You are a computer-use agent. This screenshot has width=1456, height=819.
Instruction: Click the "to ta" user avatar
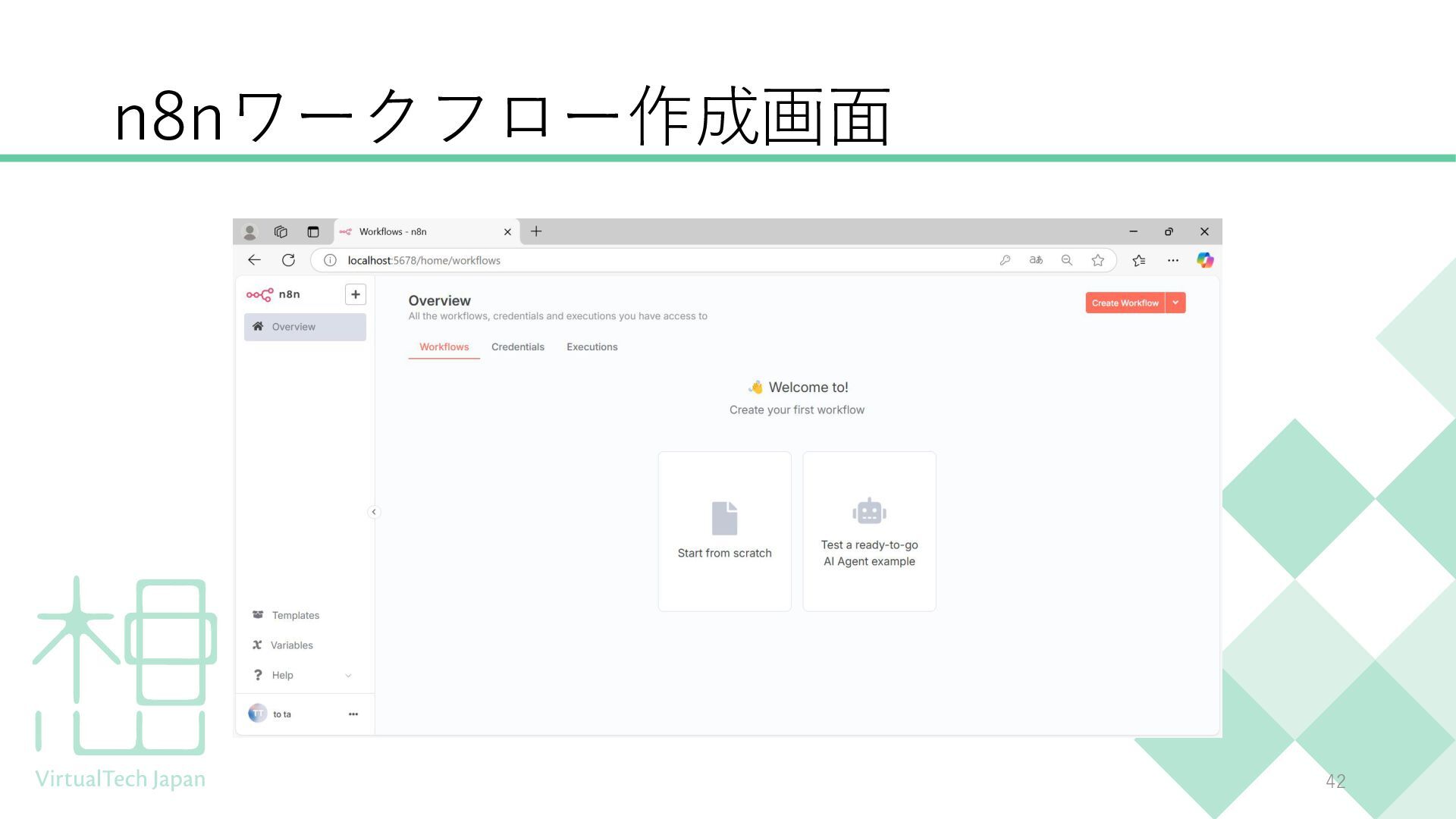tap(258, 714)
